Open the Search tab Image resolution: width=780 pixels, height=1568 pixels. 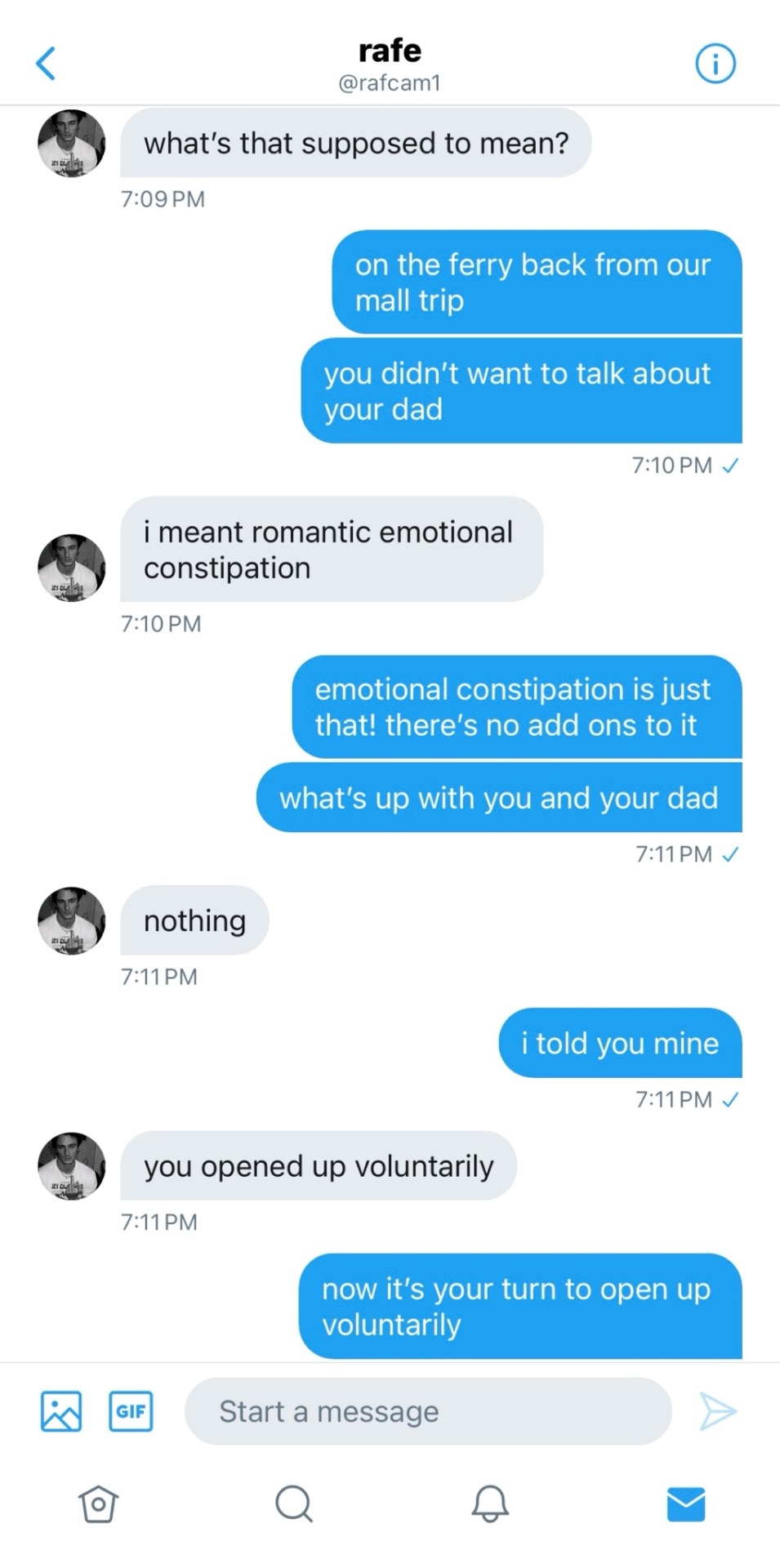(294, 1503)
